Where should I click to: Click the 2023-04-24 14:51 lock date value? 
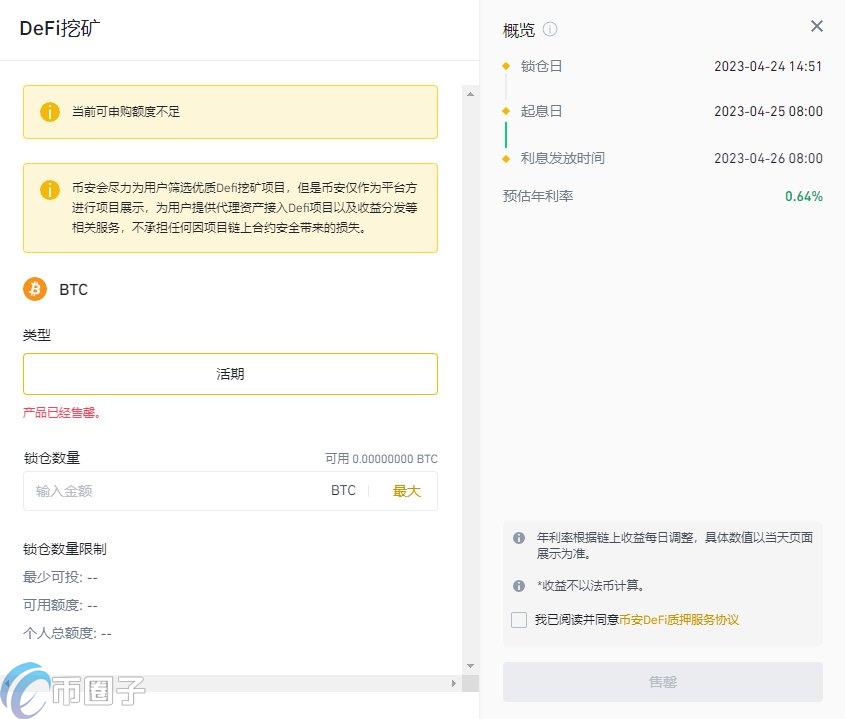[x=768, y=66]
